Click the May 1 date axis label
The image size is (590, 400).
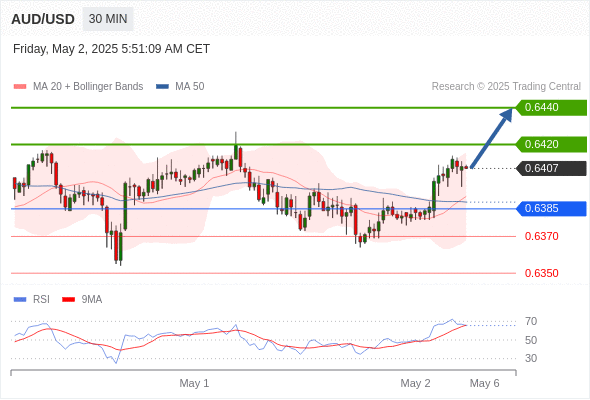[194, 383]
